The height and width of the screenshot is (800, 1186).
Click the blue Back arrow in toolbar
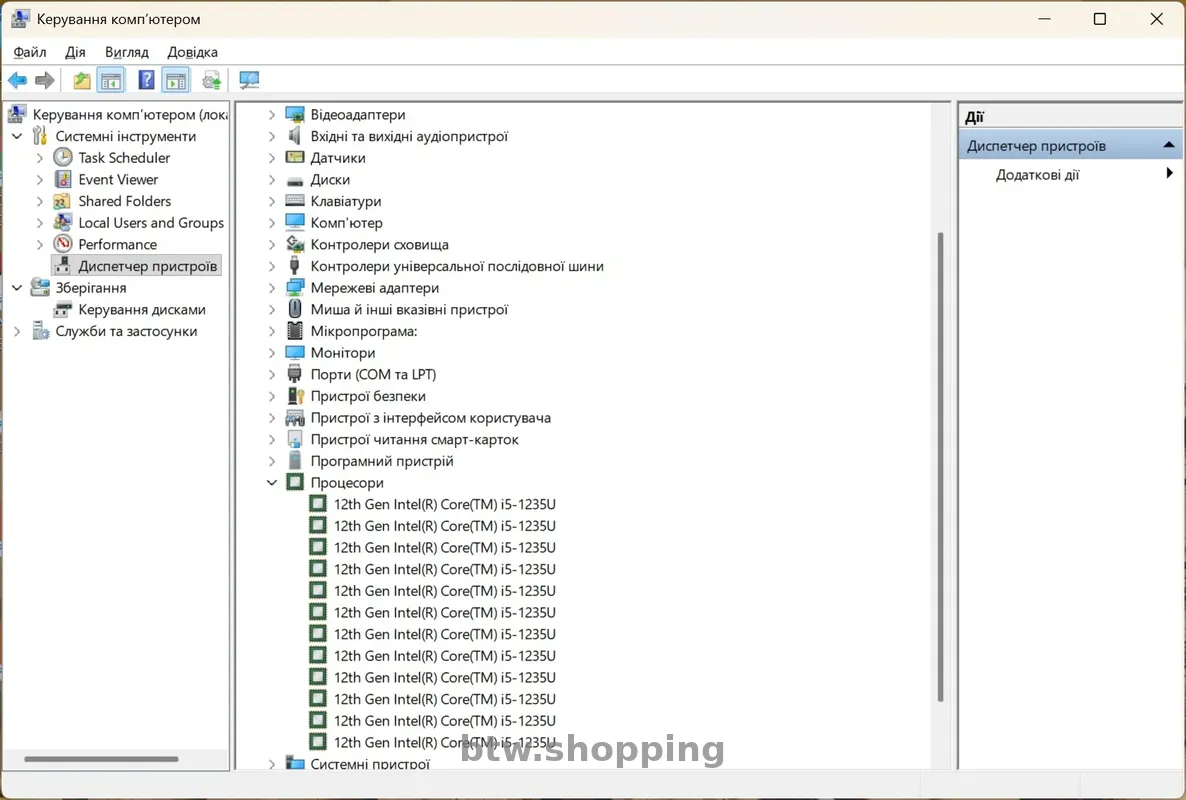(17, 81)
